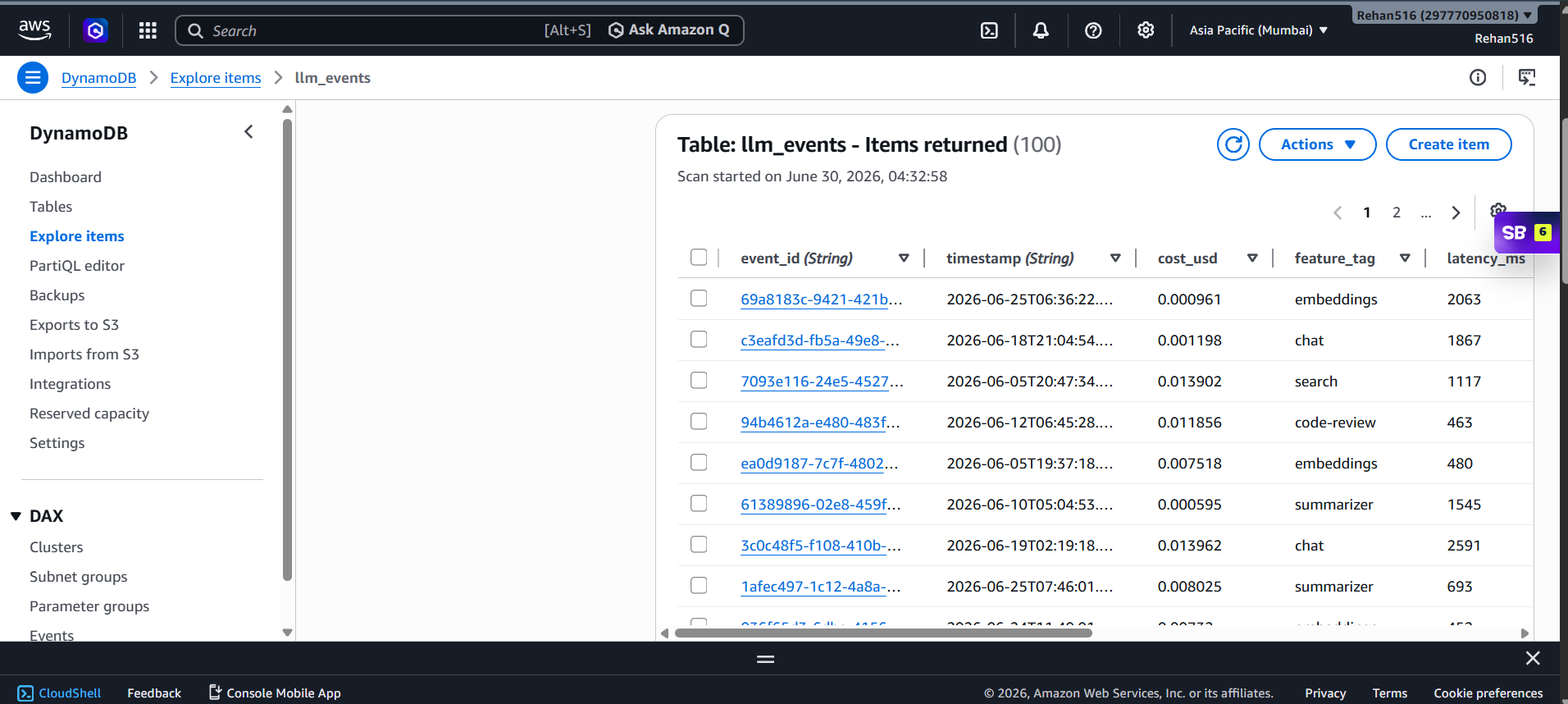Open console settings gear in top bar

click(1146, 30)
